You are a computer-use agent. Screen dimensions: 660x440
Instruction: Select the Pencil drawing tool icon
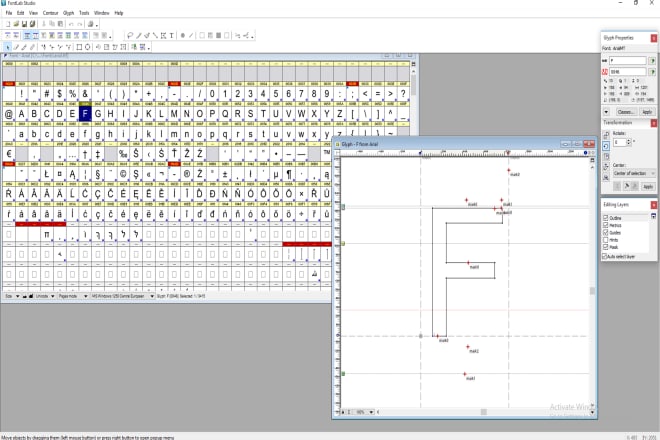point(138,35)
